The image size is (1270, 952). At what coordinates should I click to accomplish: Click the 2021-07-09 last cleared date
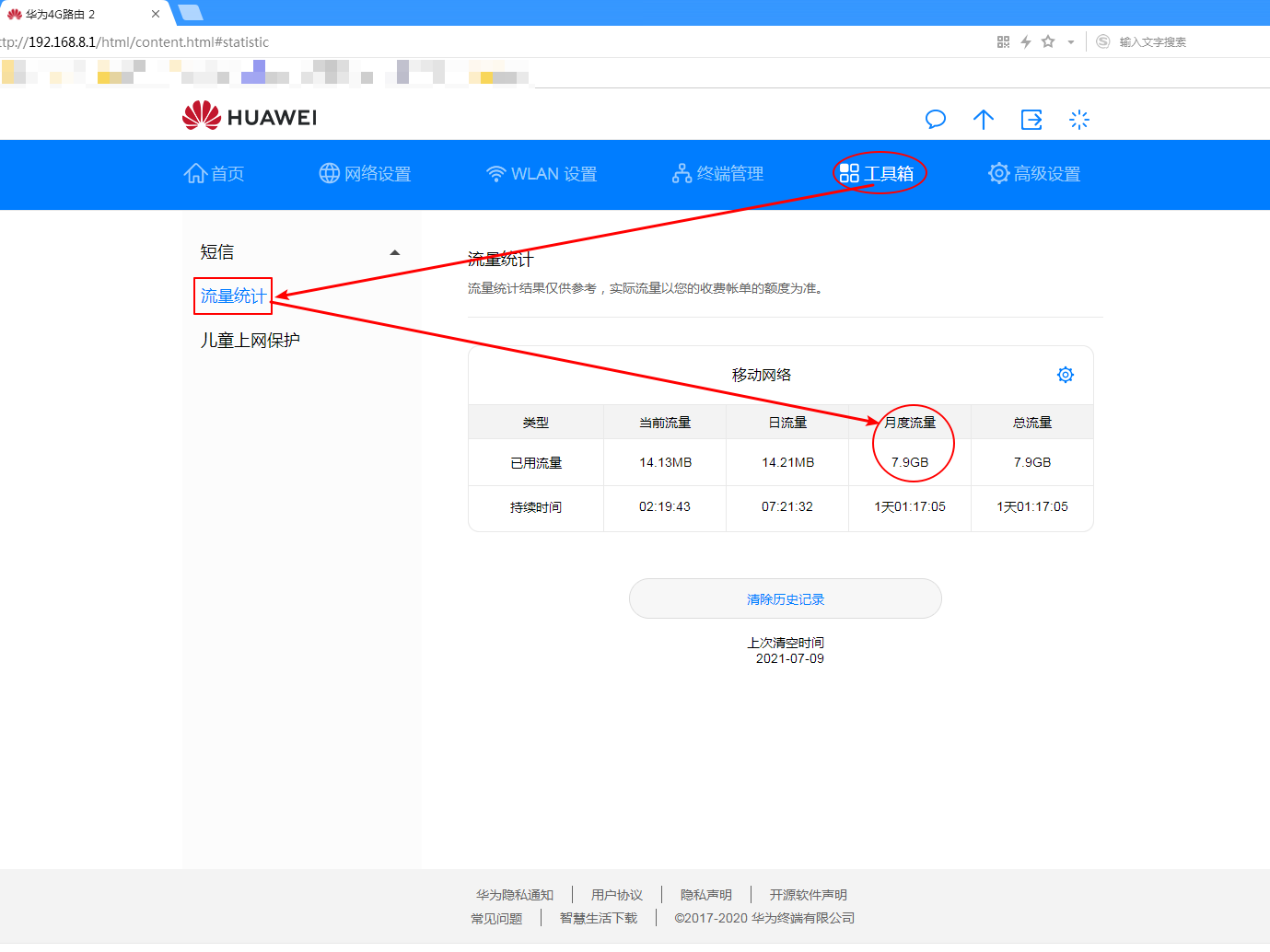click(790, 658)
